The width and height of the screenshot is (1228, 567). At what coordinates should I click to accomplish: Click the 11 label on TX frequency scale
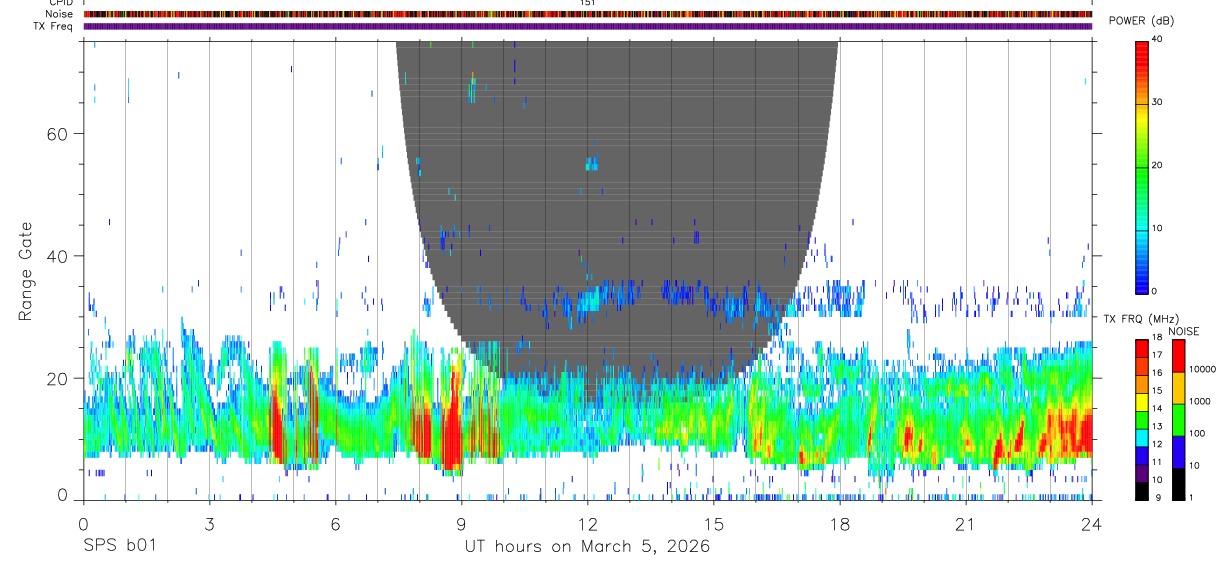point(1156,462)
